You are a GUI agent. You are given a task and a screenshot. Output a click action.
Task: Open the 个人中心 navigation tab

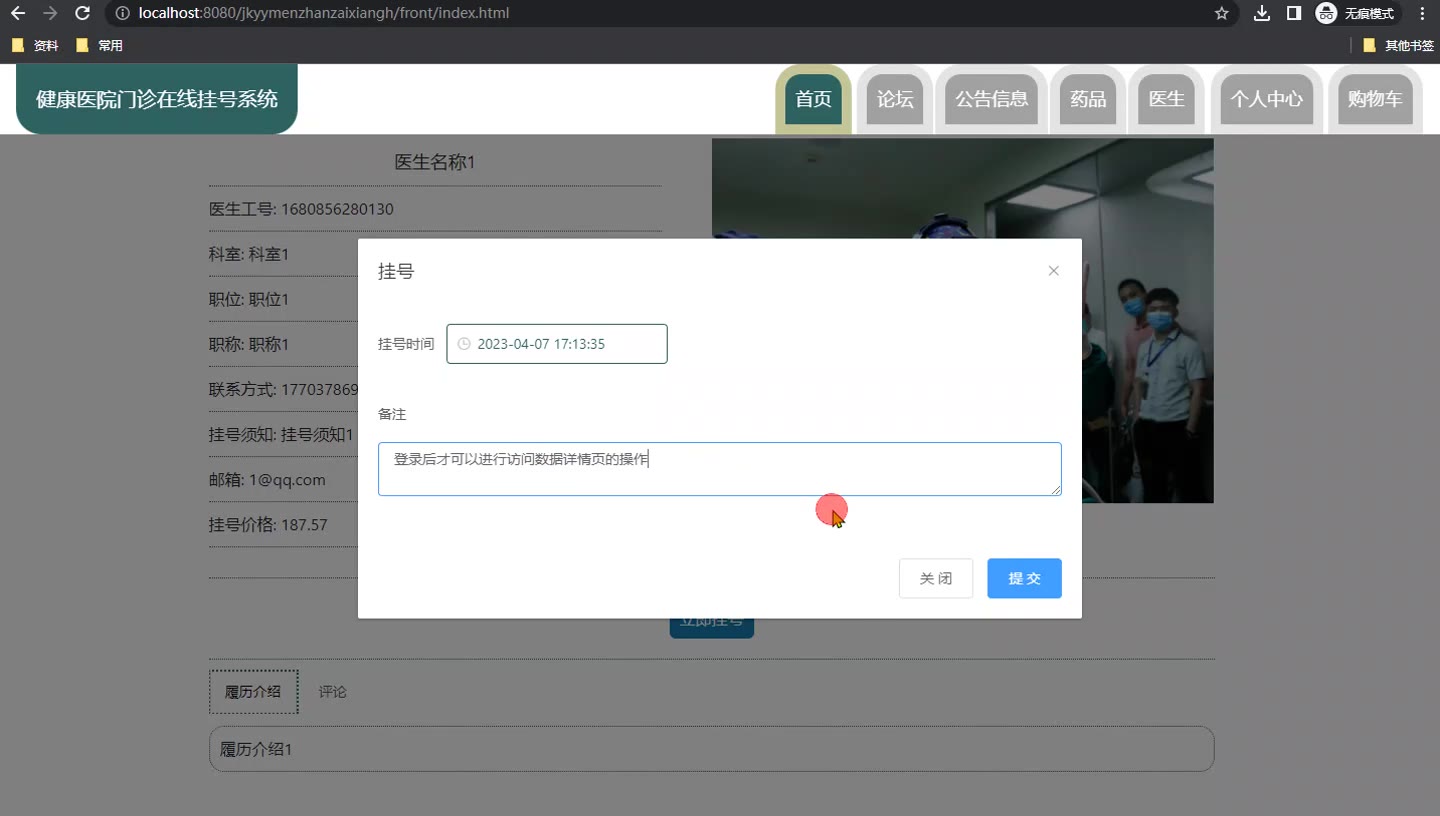point(1266,99)
